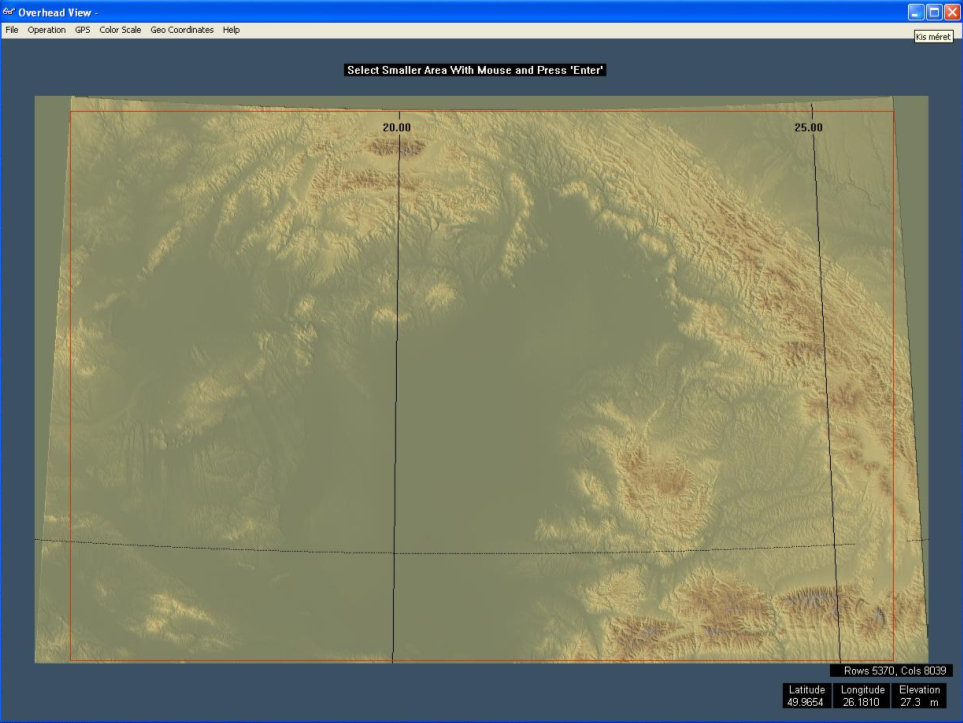Click the 'Kis méret' tooltip

pos(932,36)
